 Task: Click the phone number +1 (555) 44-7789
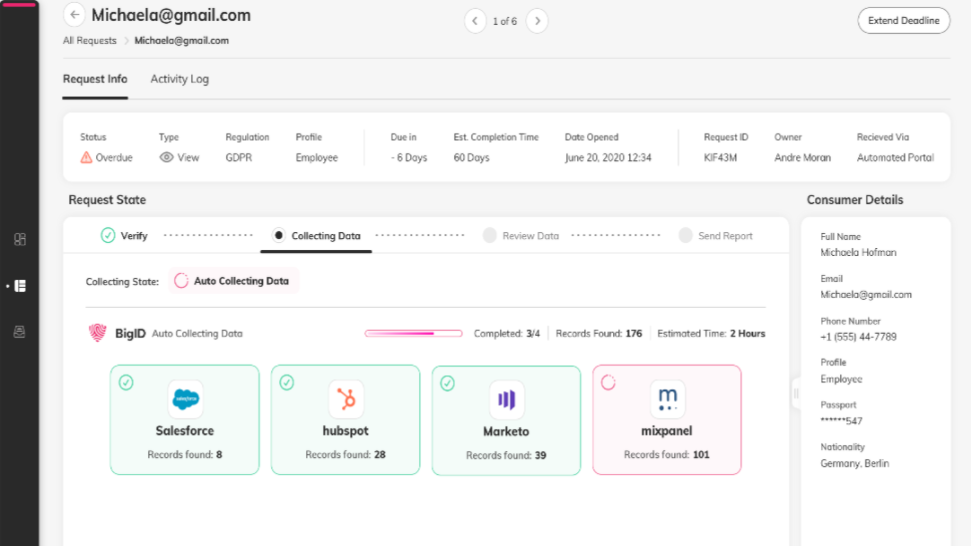pos(858,337)
